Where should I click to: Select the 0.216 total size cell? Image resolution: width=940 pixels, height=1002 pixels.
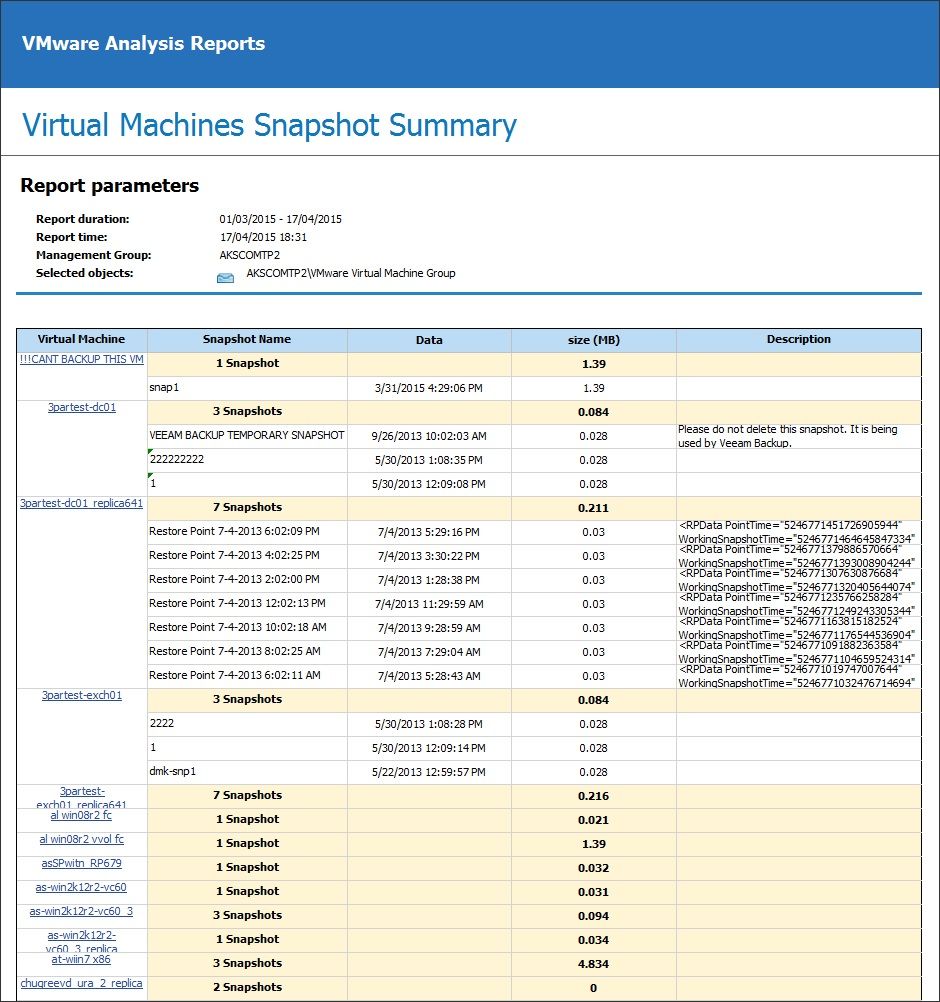(x=594, y=796)
